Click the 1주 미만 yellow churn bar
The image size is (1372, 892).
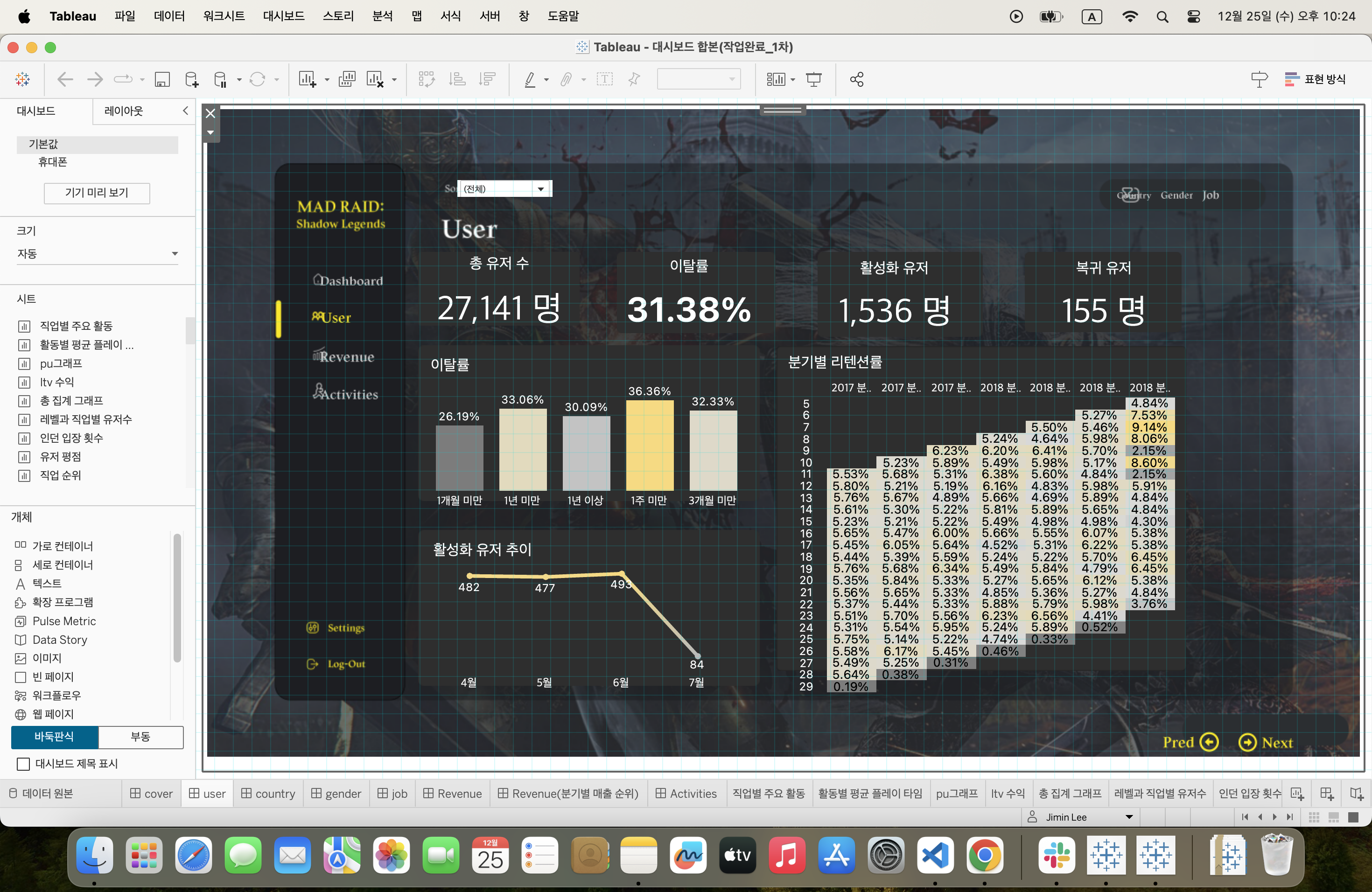[650, 446]
